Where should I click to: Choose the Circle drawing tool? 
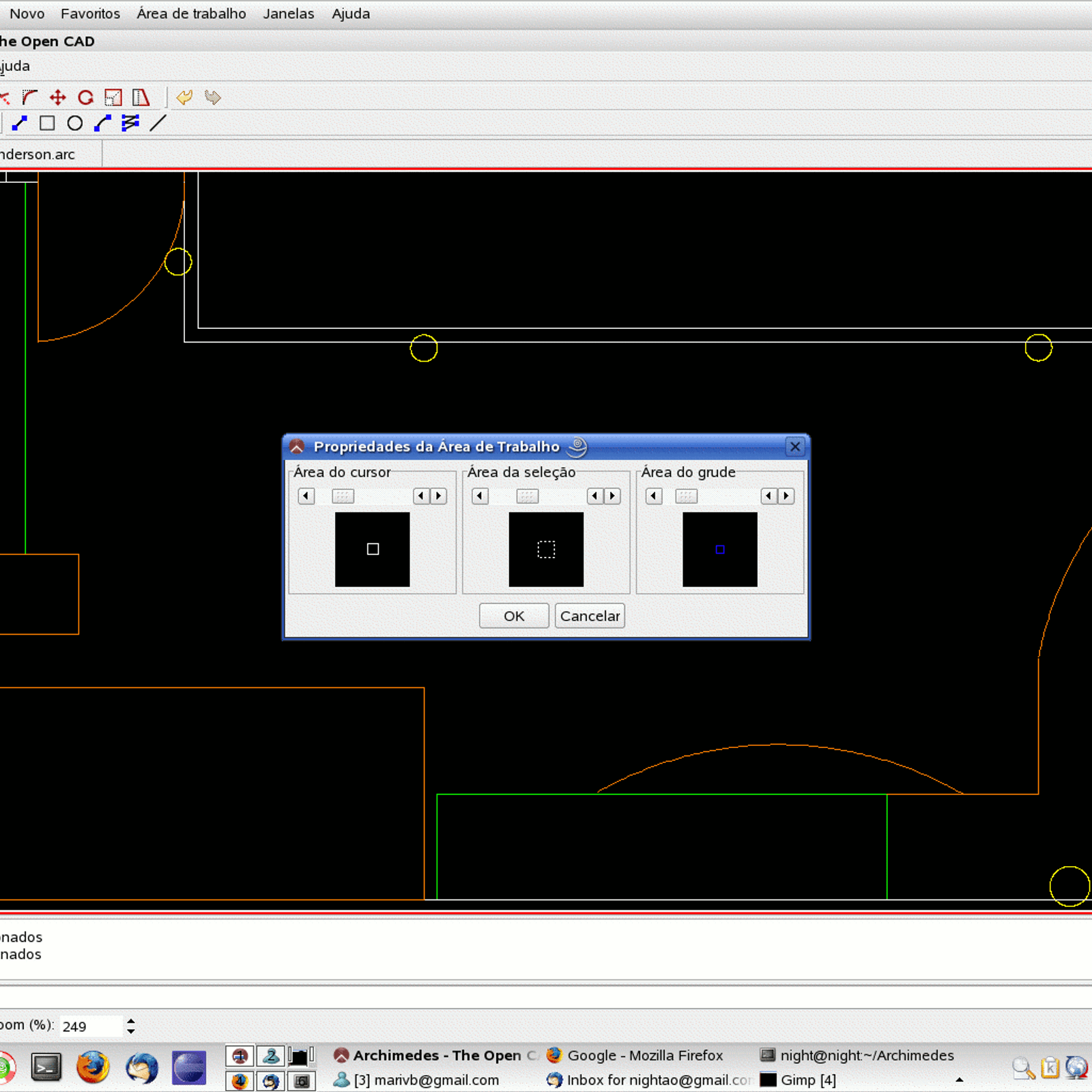tap(75, 123)
